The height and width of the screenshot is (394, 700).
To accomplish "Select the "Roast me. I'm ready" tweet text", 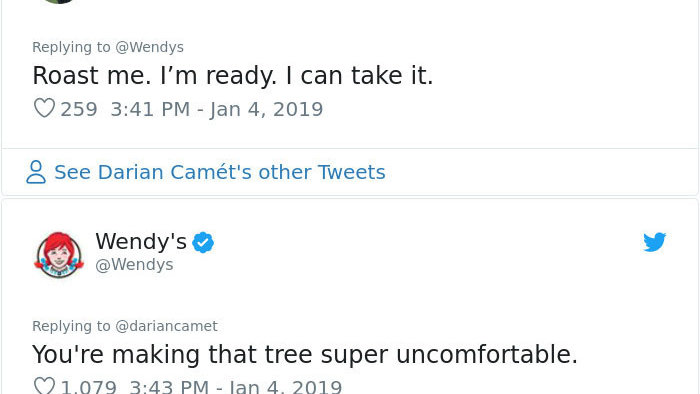I will click(x=233, y=75).
